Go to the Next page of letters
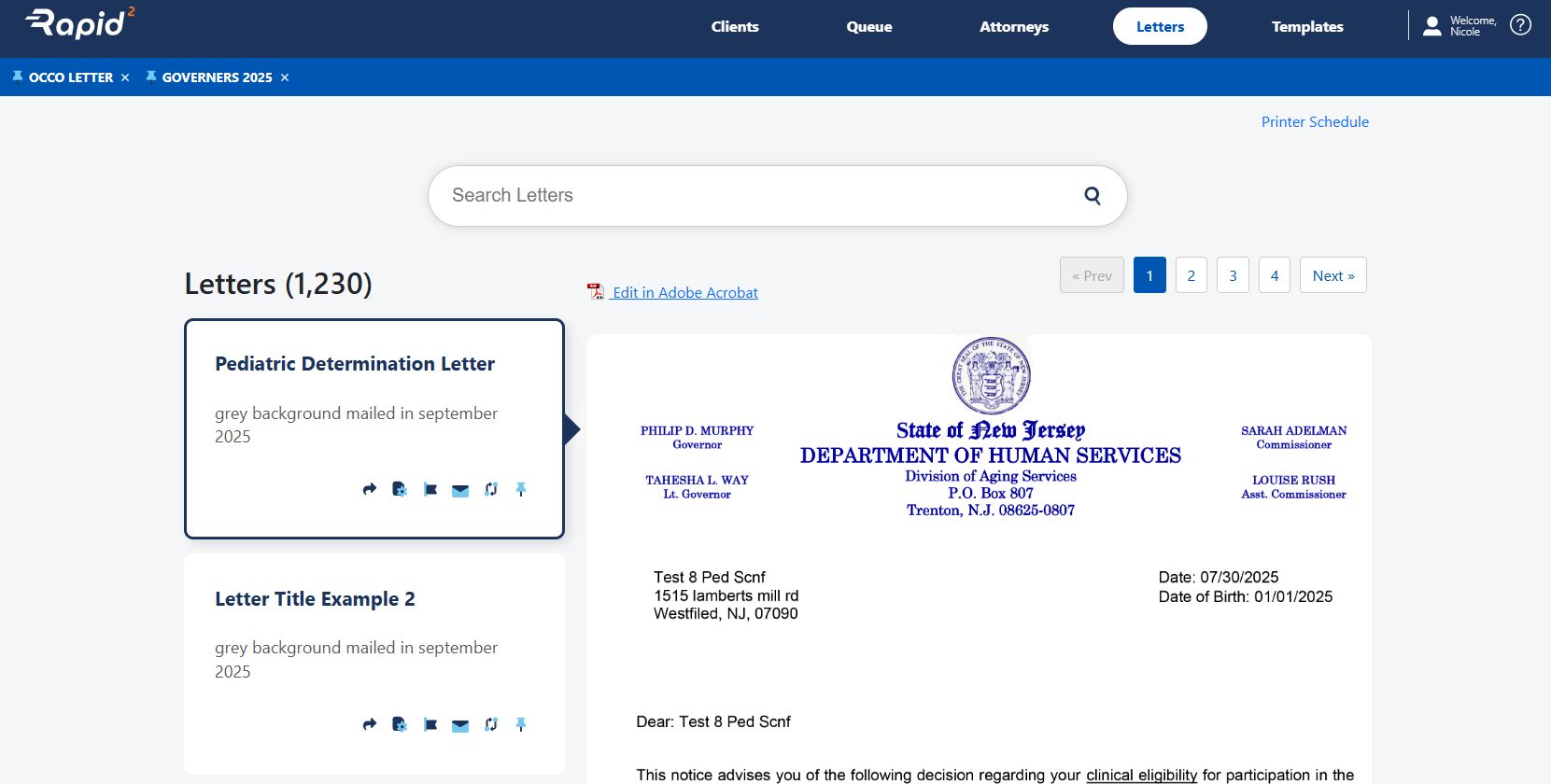The height and width of the screenshot is (784, 1551). 1332,275
